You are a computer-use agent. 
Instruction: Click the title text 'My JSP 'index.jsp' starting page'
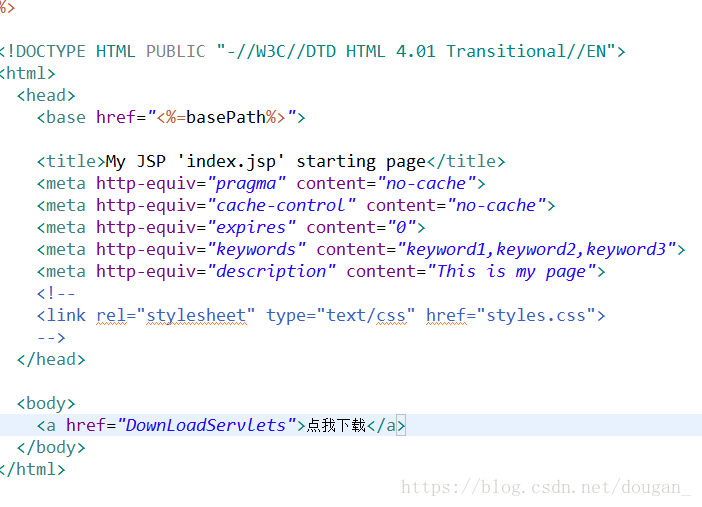[x=265, y=162]
